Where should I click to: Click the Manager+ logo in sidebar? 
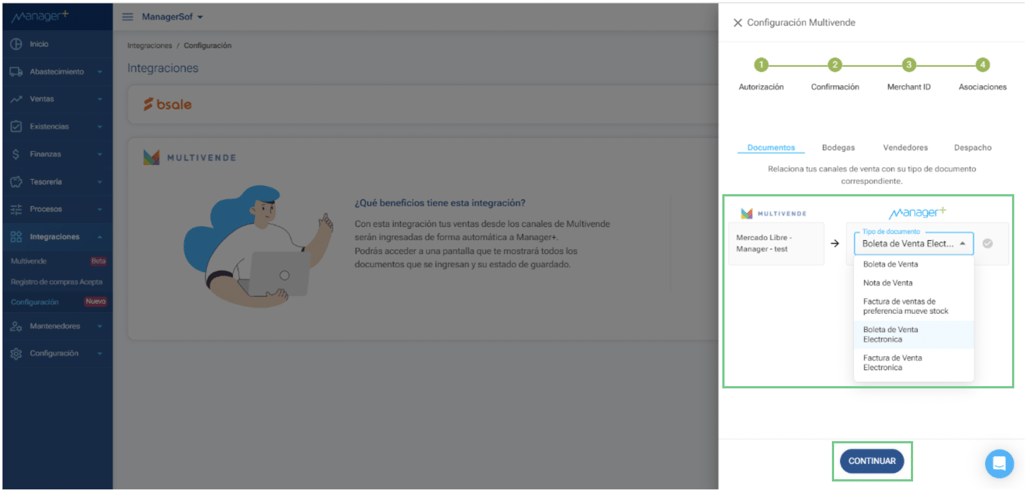(40, 16)
